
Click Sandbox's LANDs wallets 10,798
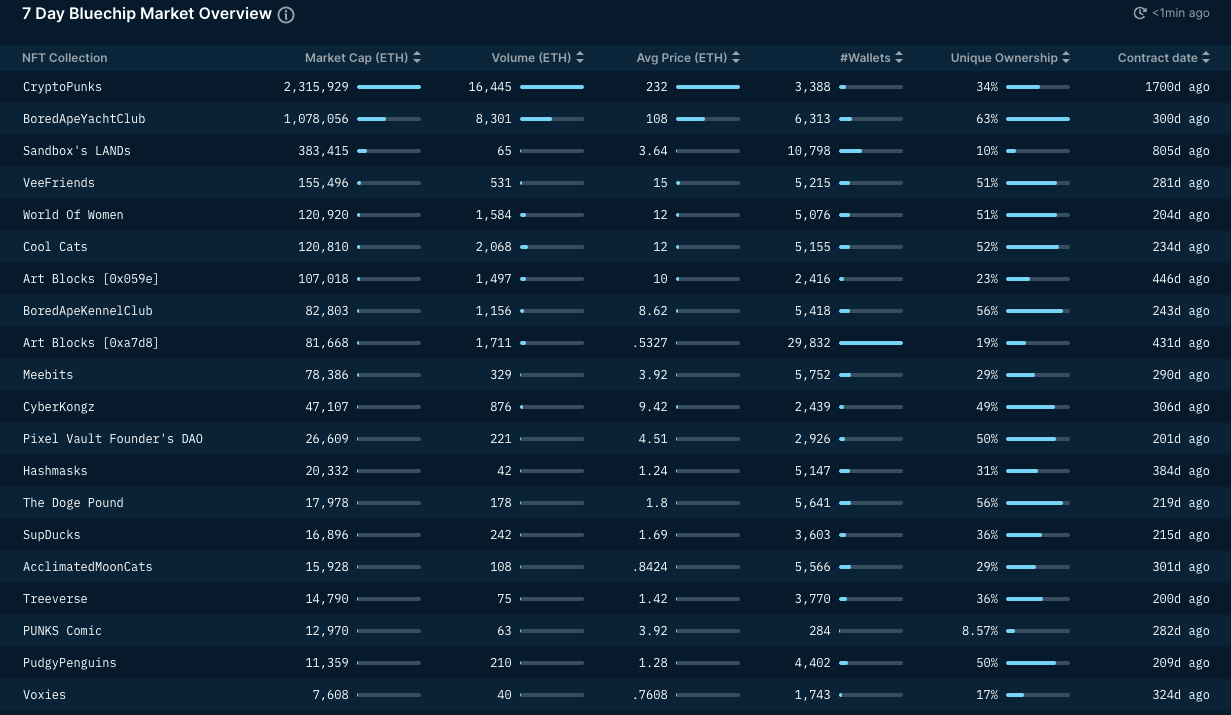point(810,151)
